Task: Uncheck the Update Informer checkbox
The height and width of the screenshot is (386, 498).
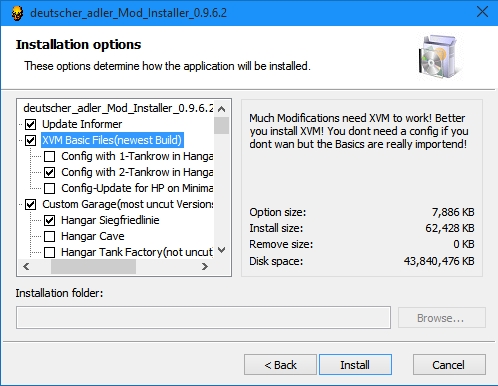Action: coord(31,124)
